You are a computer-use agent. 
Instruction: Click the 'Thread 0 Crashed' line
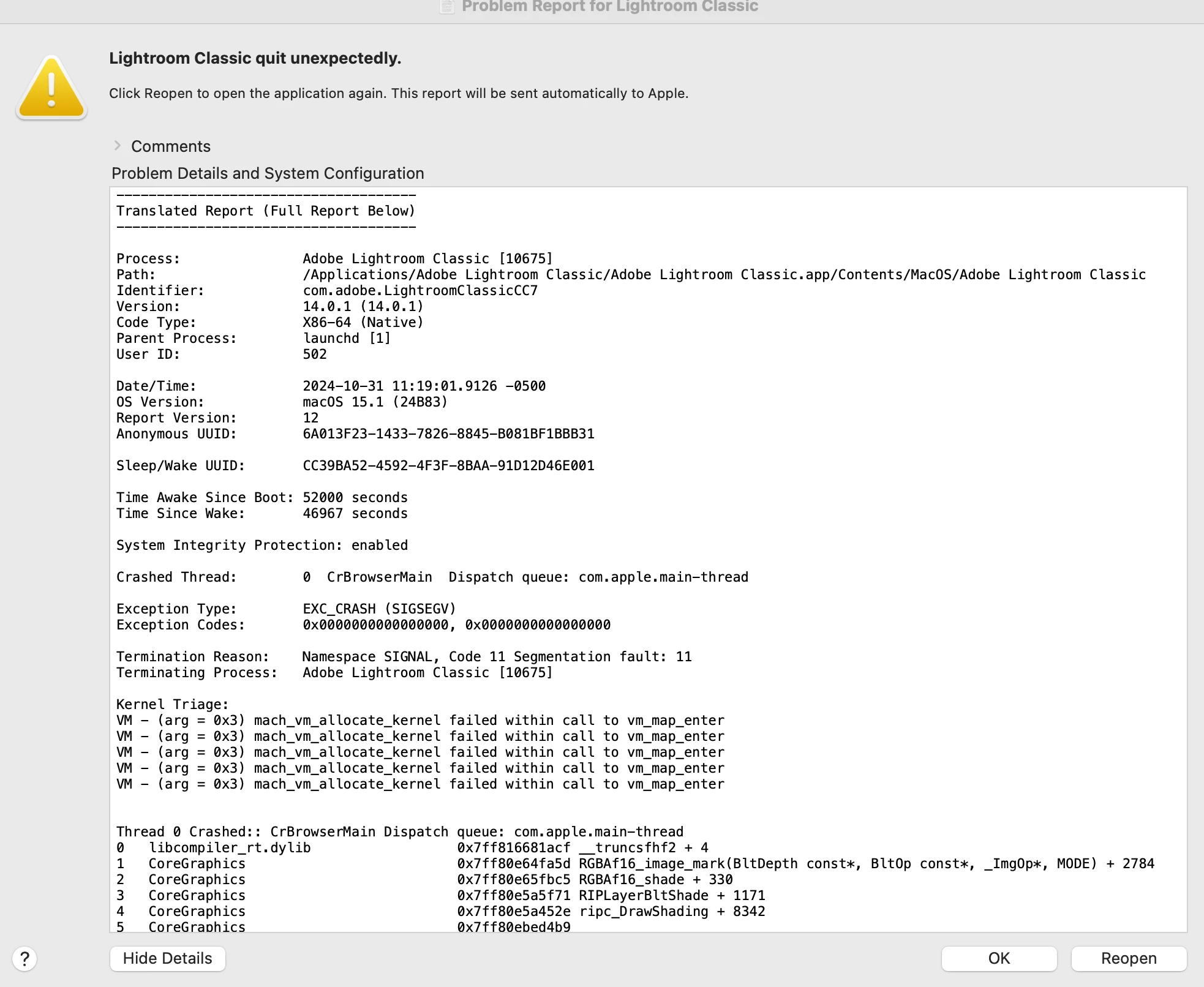click(x=399, y=831)
